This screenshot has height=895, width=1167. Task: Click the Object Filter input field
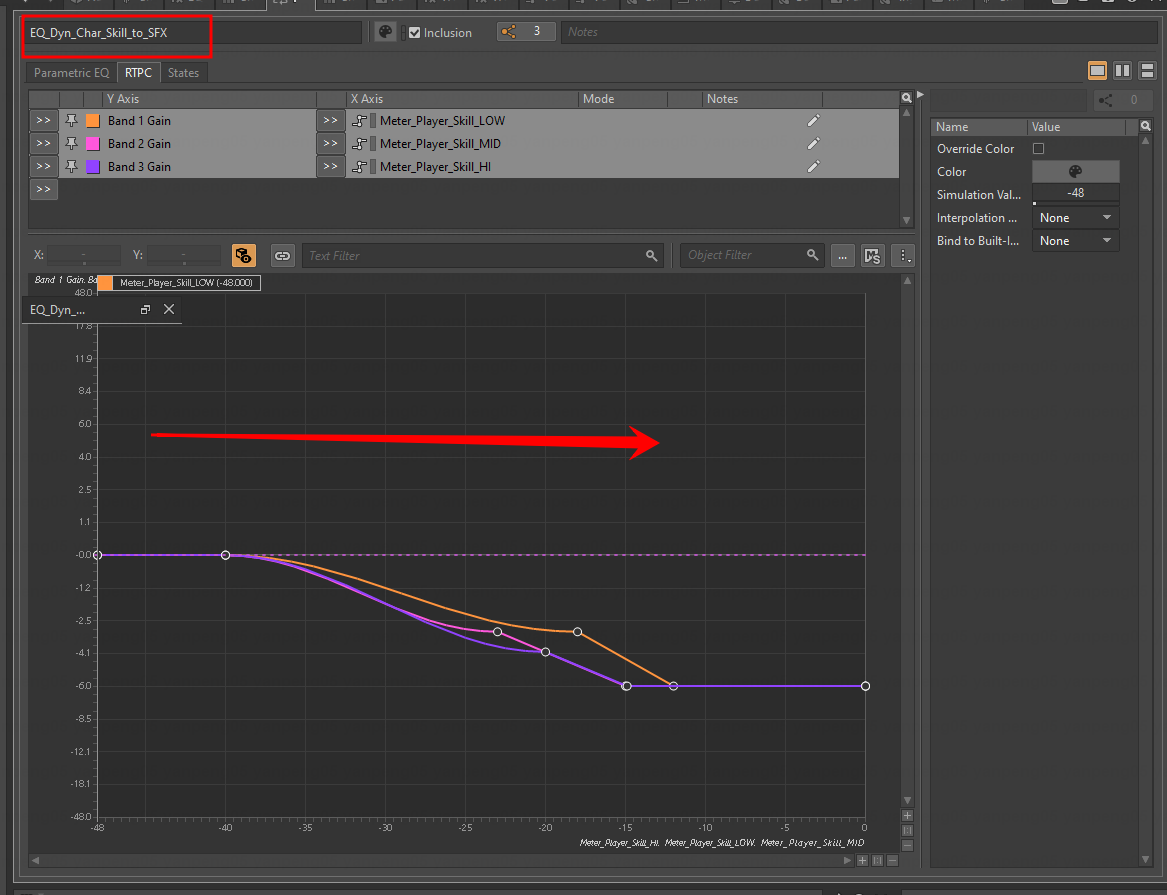(x=752, y=255)
